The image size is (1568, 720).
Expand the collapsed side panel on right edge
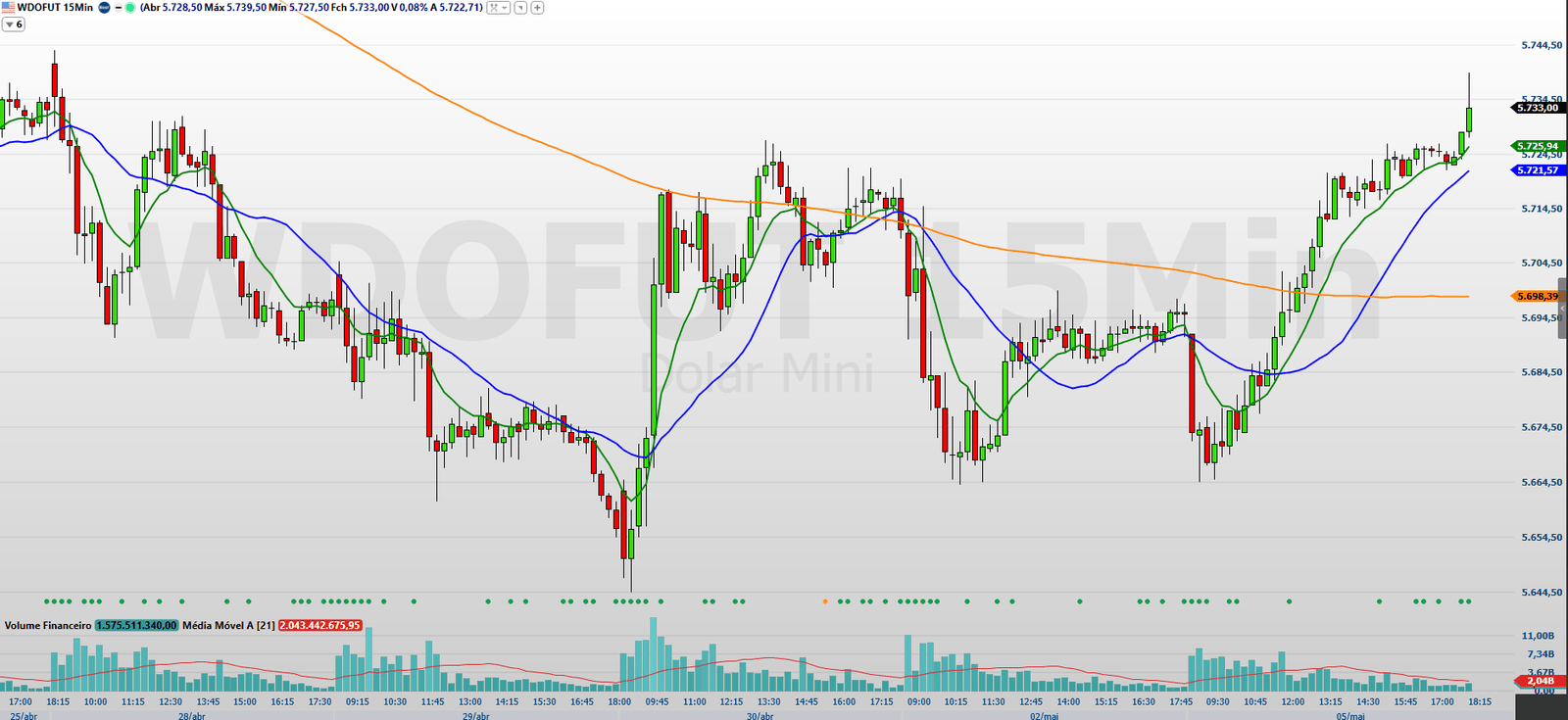[x=1562, y=309]
